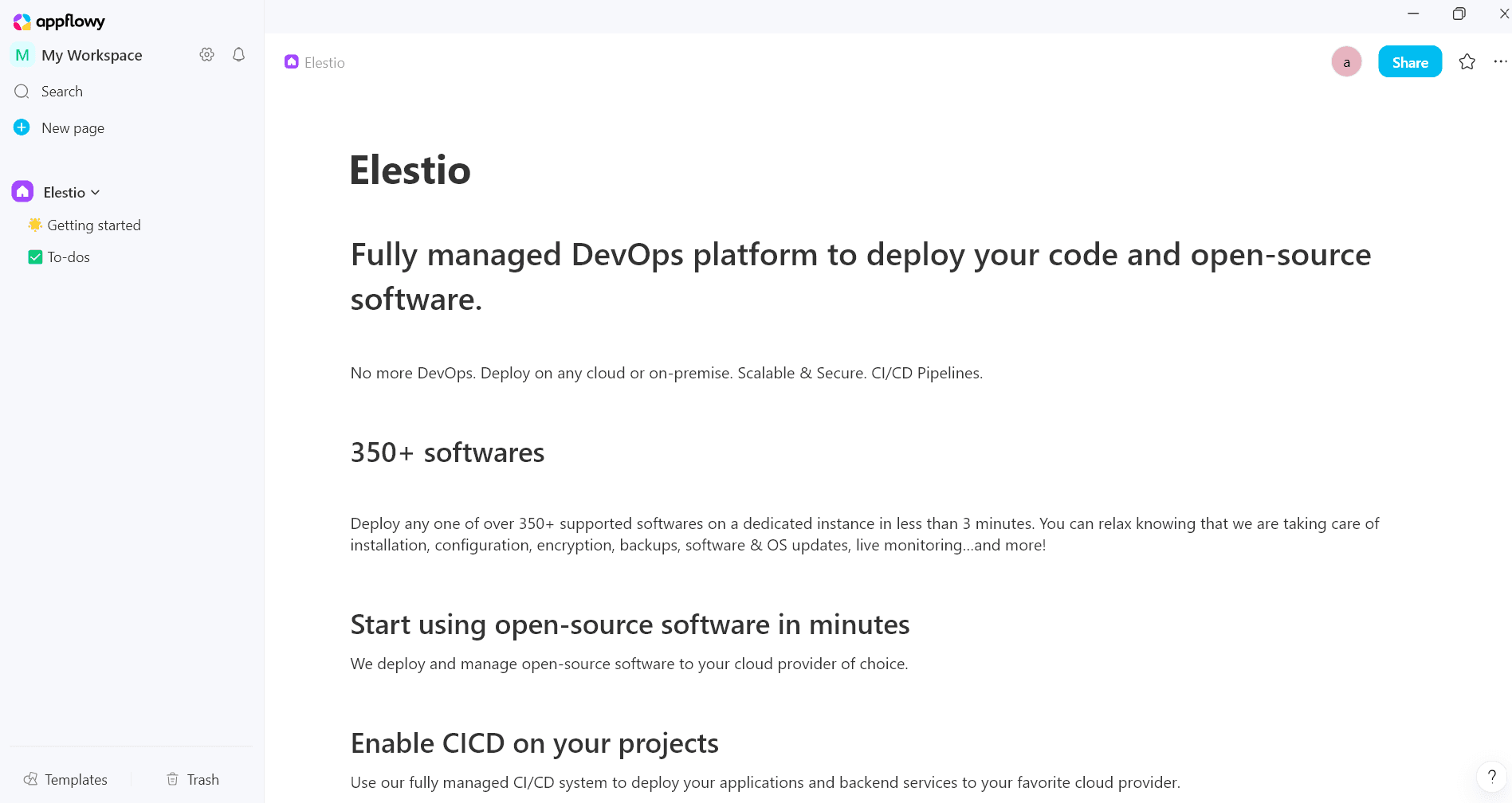
Task: Click the user avatar in the top bar
Action: click(x=1346, y=61)
